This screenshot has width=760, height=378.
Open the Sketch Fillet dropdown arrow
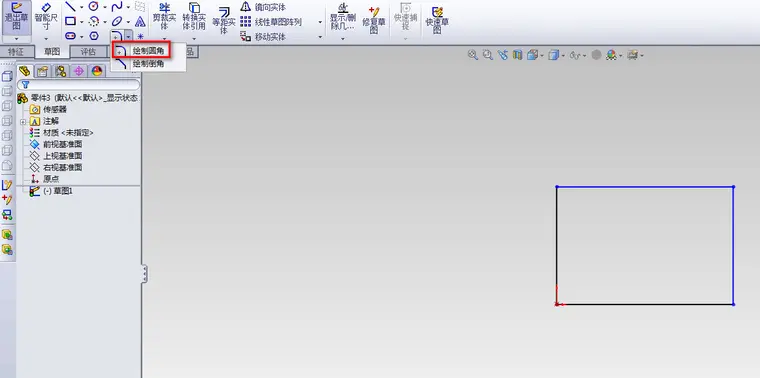coord(128,36)
